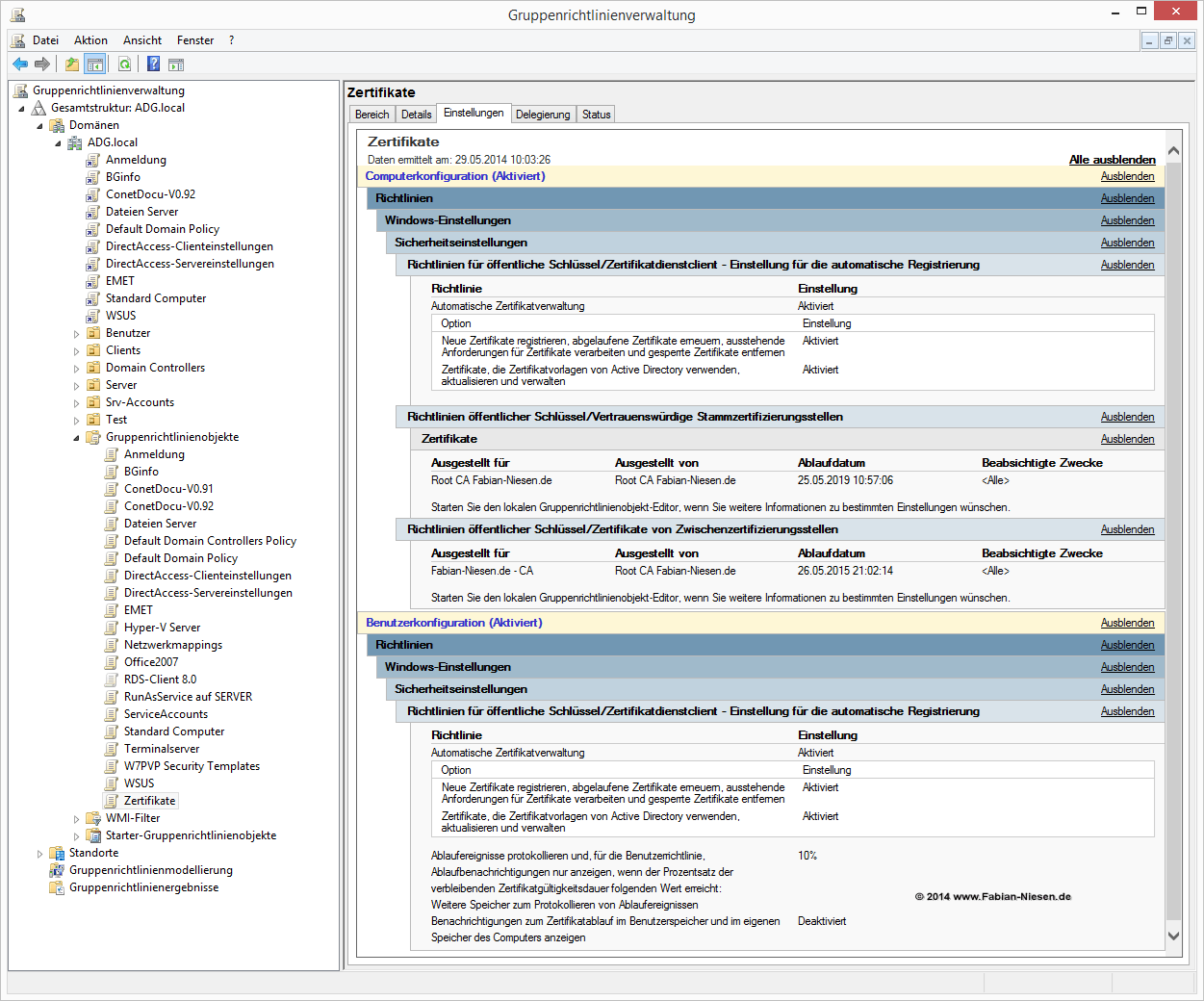Click the Standorte icon
The image size is (1204, 1001).
(x=57, y=853)
